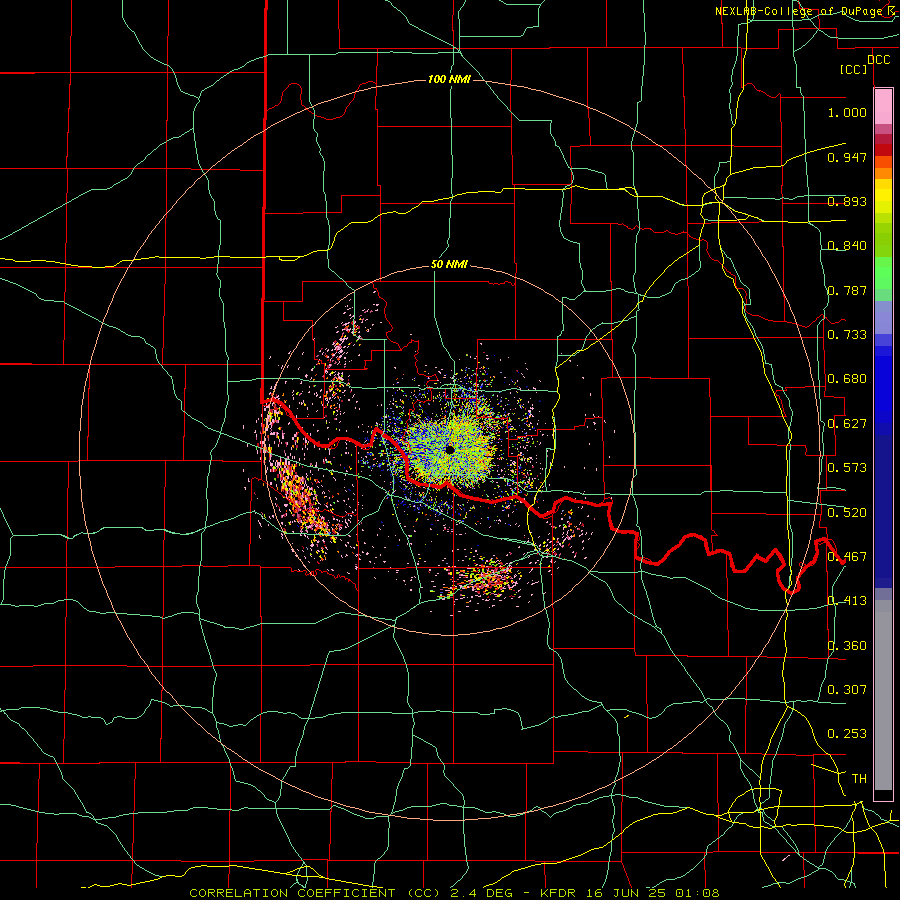
Task: Click the 0.253 scale value
Action: tap(847, 734)
